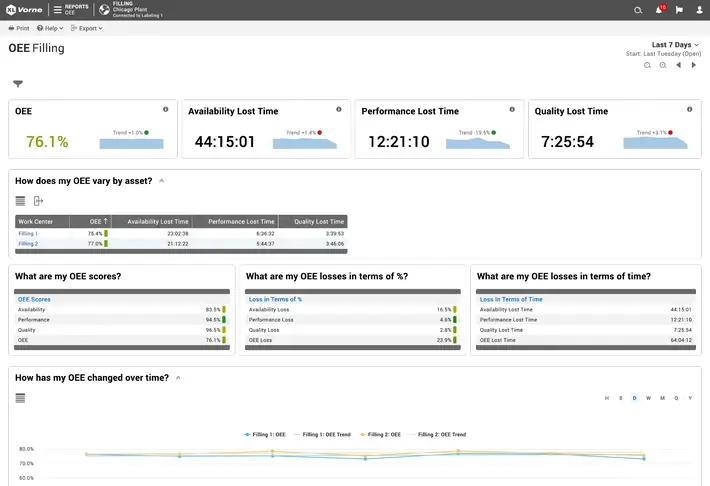
Task: Click the Loss in Terms of % link
Action: click(275, 299)
